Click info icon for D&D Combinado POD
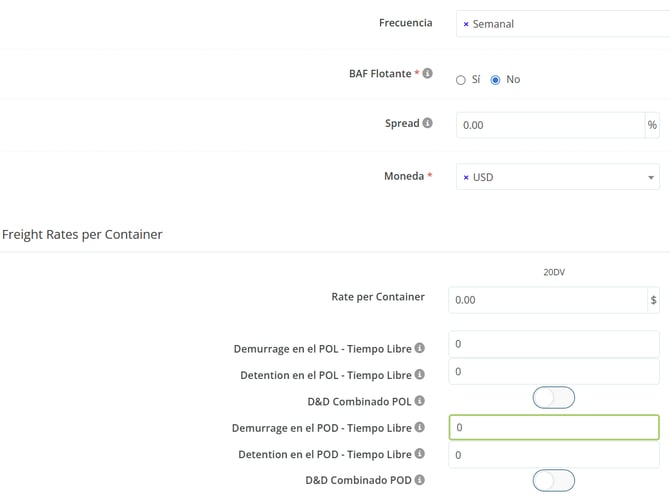670x499 pixels. (420, 481)
